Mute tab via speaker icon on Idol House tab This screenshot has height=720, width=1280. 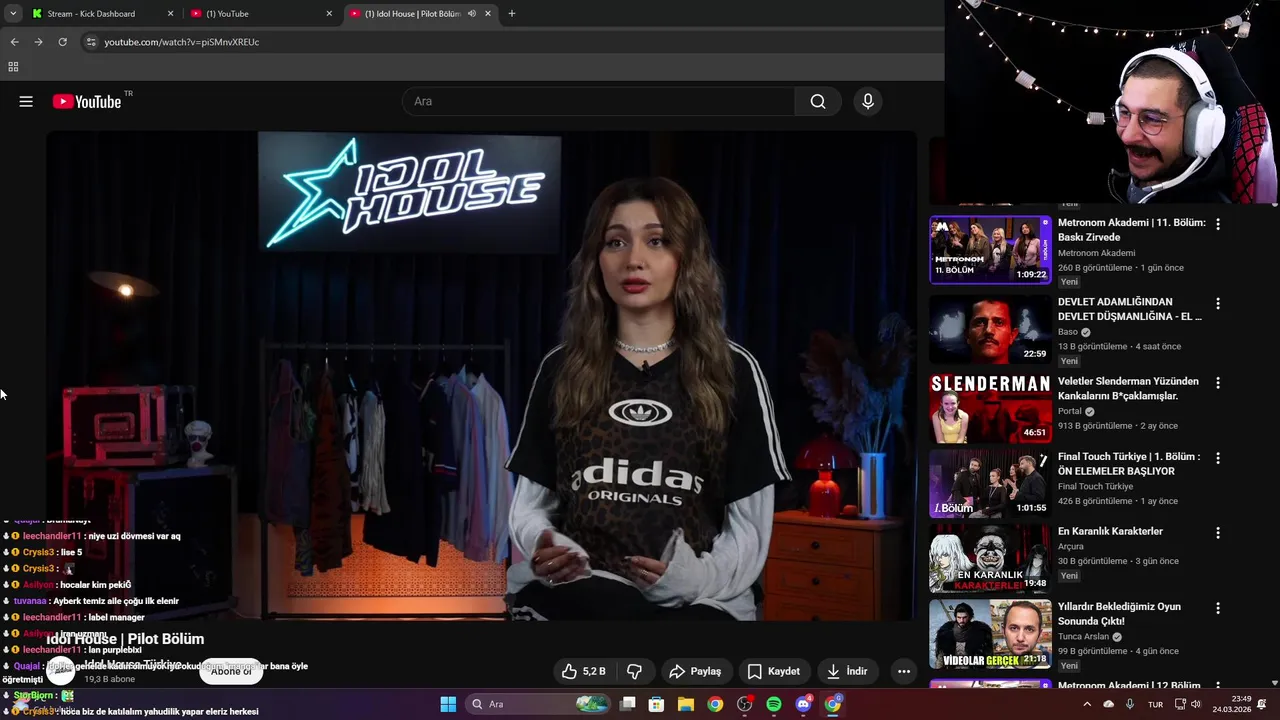471,14
